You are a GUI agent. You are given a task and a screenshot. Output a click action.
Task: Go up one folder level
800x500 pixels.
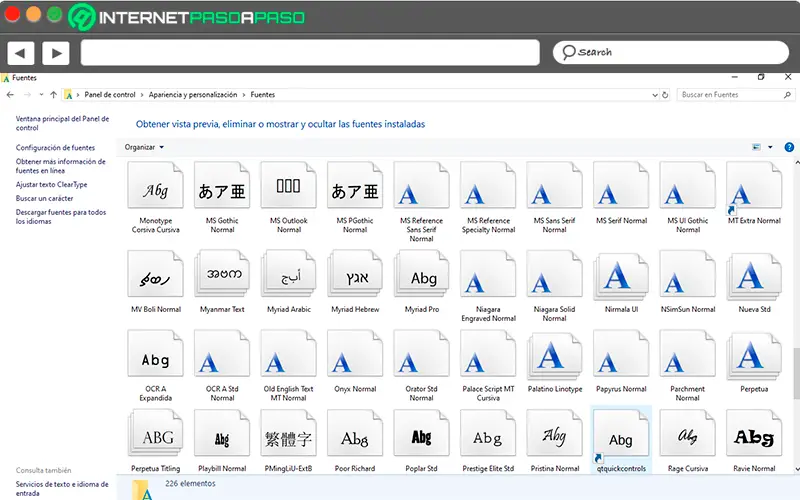pos(54,94)
